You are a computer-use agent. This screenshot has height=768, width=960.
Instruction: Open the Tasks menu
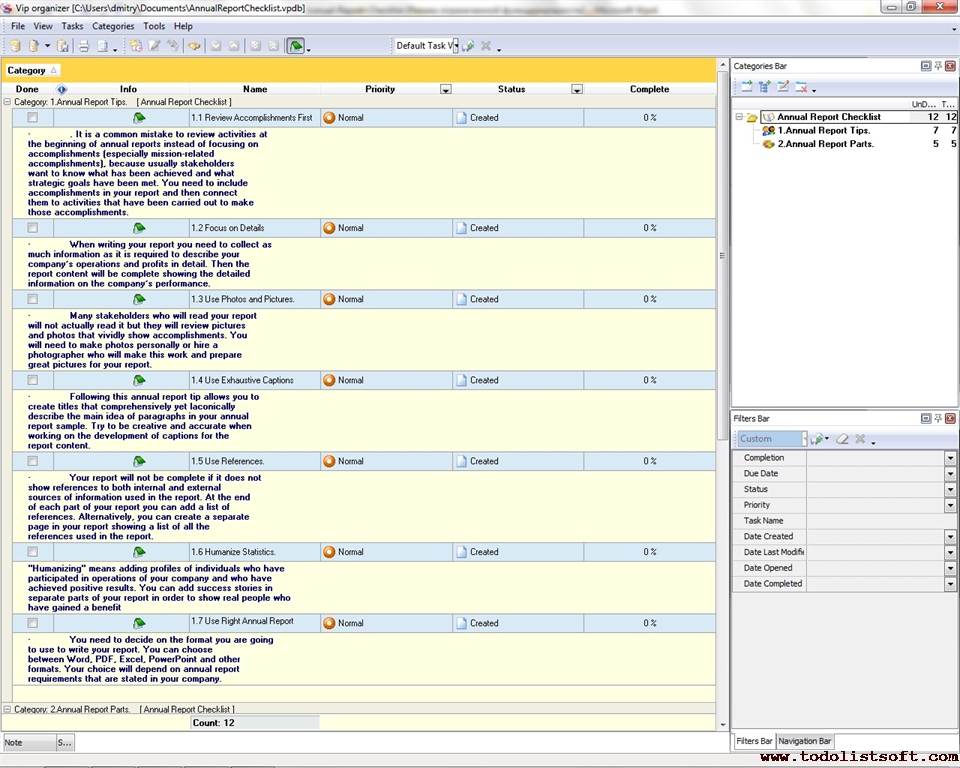[72, 26]
